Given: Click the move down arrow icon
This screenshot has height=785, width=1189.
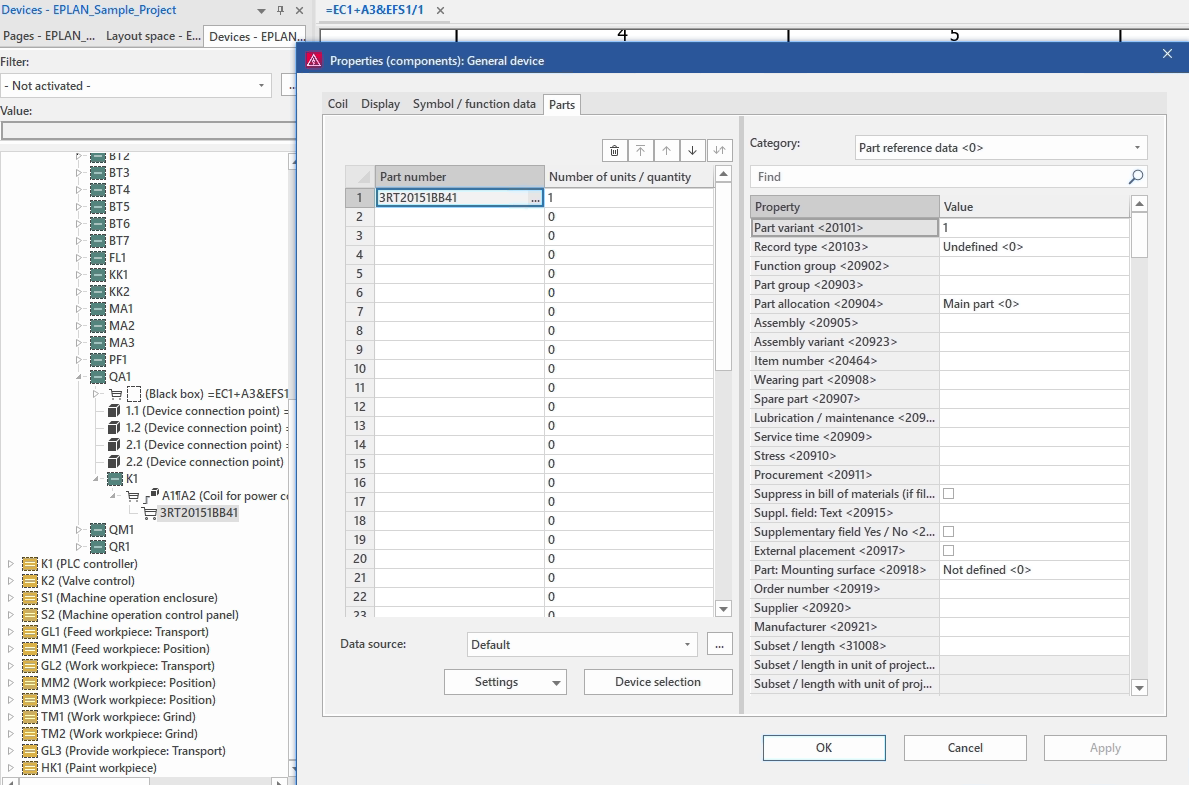Looking at the screenshot, I should click(692, 151).
